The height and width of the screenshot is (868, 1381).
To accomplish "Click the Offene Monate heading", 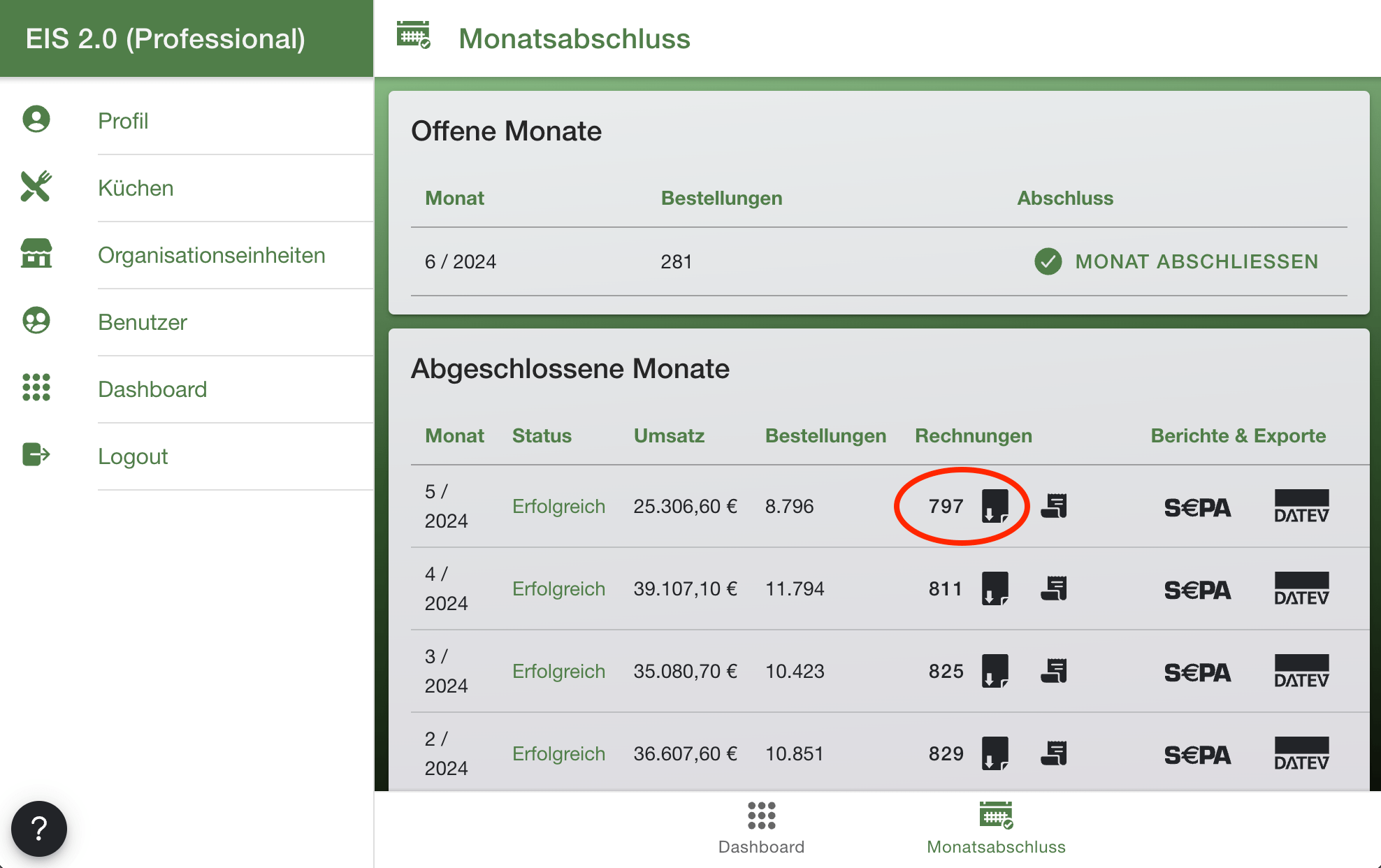I will tap(506, 131).
